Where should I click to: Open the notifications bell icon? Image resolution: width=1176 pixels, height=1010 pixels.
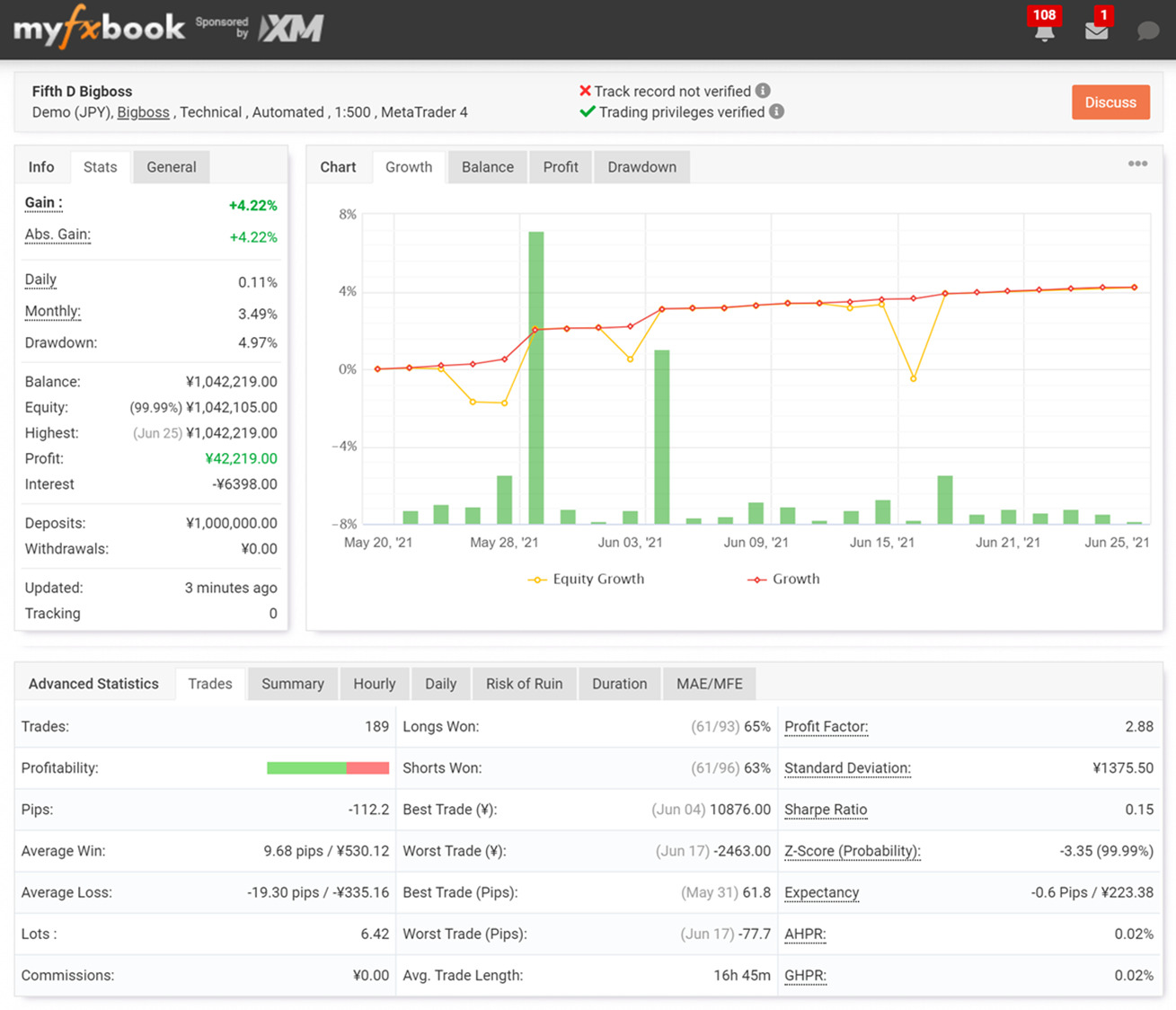tap(1044, 31)
